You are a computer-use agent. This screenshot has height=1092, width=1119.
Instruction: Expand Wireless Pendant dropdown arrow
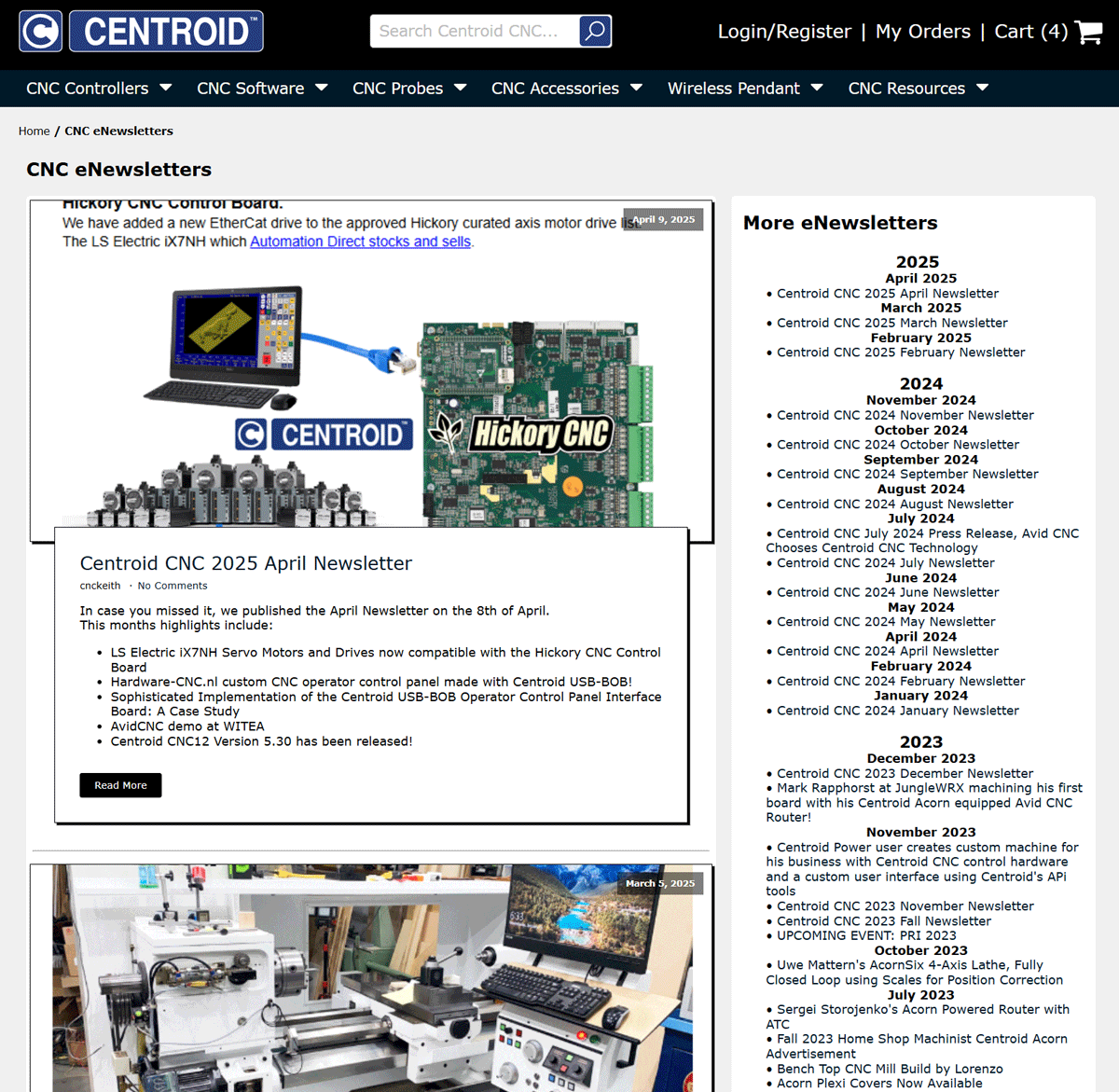tap(817, 88)
